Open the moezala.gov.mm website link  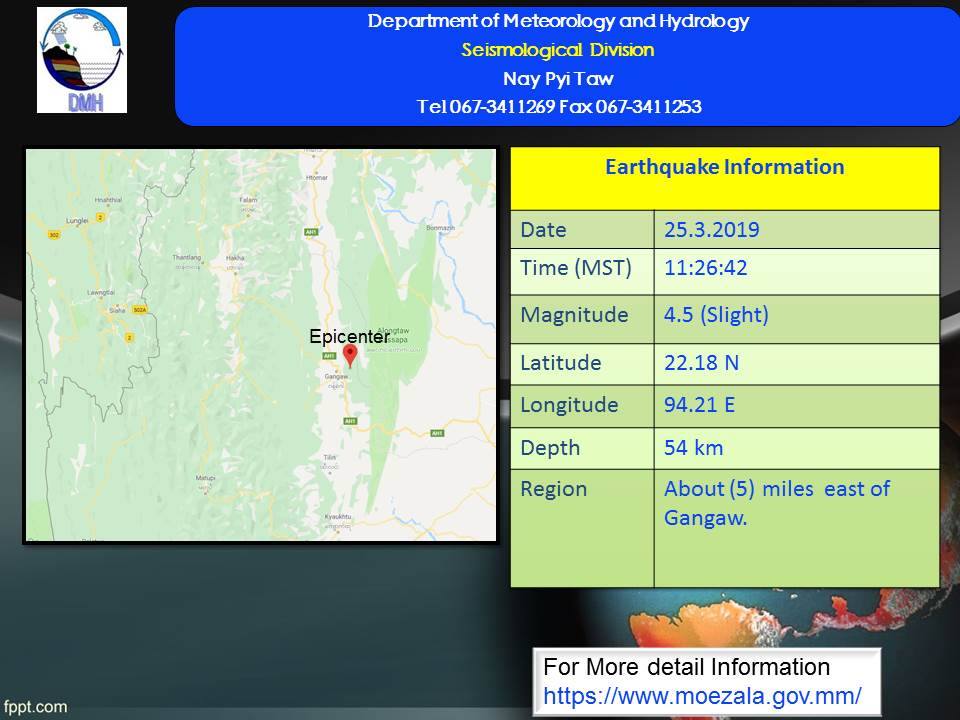(702, 692)
